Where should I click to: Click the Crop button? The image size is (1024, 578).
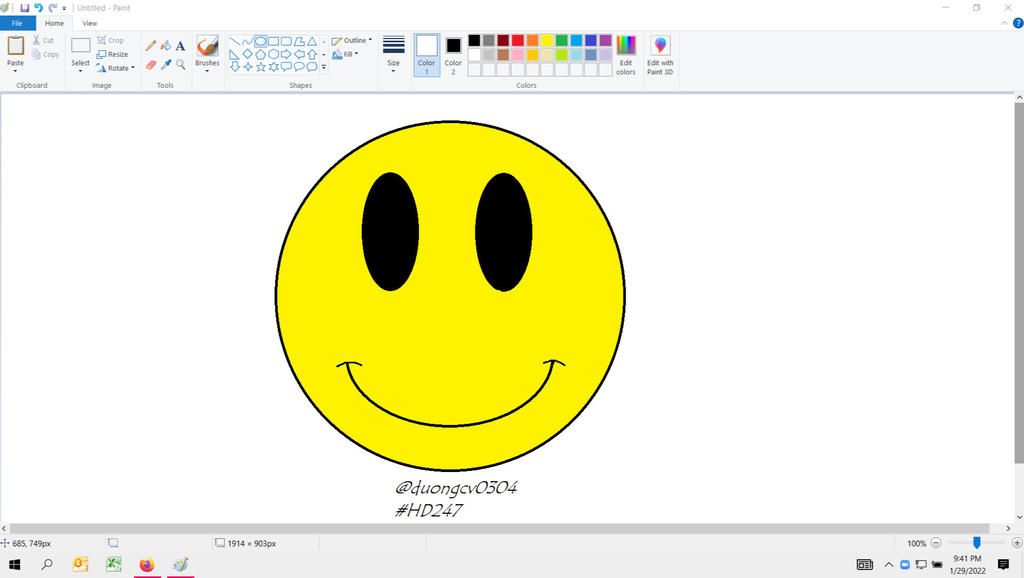(x=110, y=40)
